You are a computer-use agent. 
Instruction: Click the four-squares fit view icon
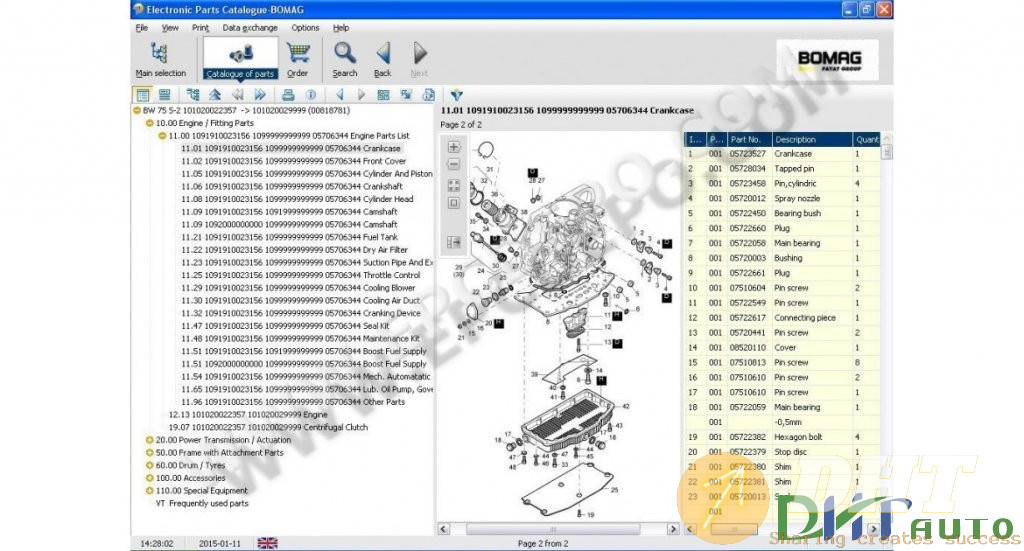click(454, 185)
